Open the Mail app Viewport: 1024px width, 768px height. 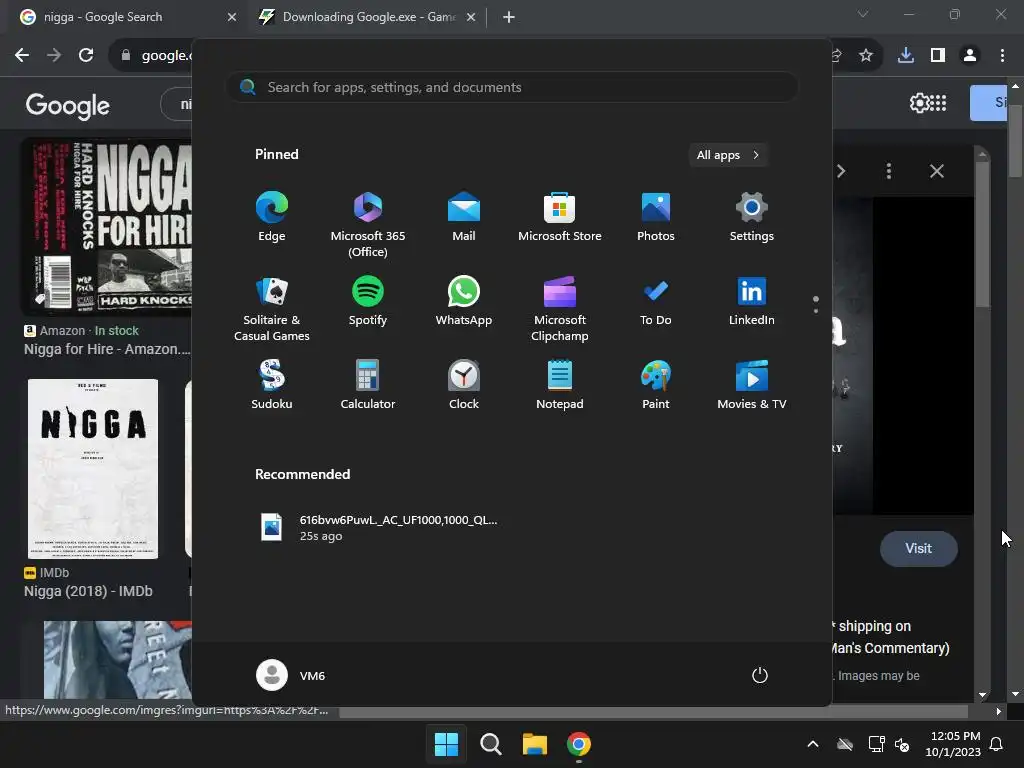464,217
